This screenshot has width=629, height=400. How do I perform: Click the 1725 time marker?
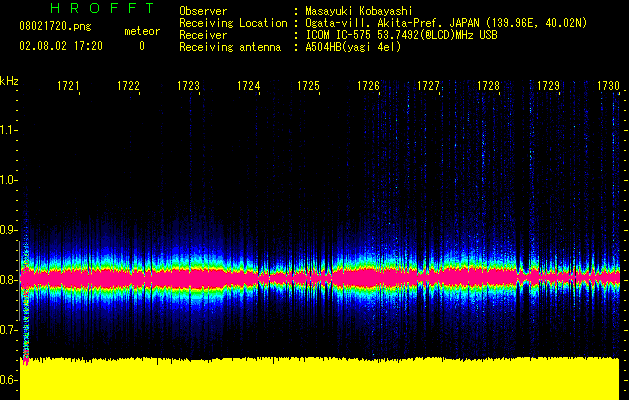[x=308, y=87]
